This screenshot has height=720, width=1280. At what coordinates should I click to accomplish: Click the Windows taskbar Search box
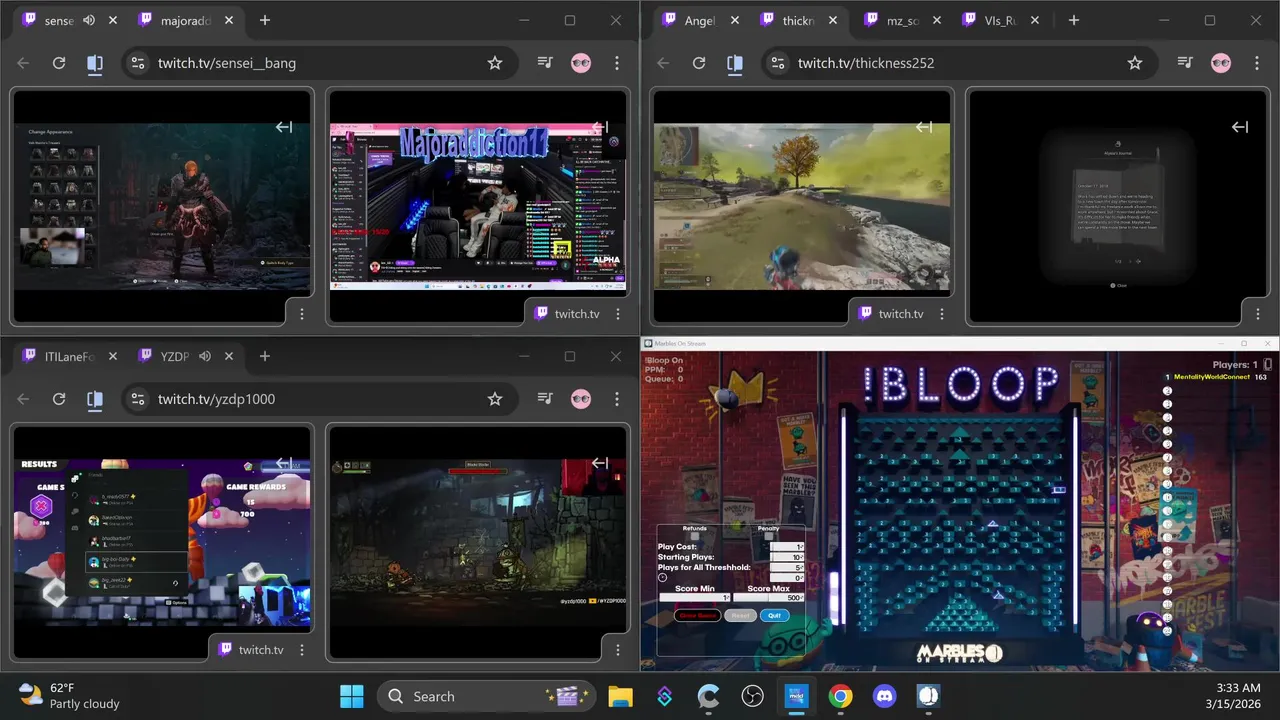(486, 696)
